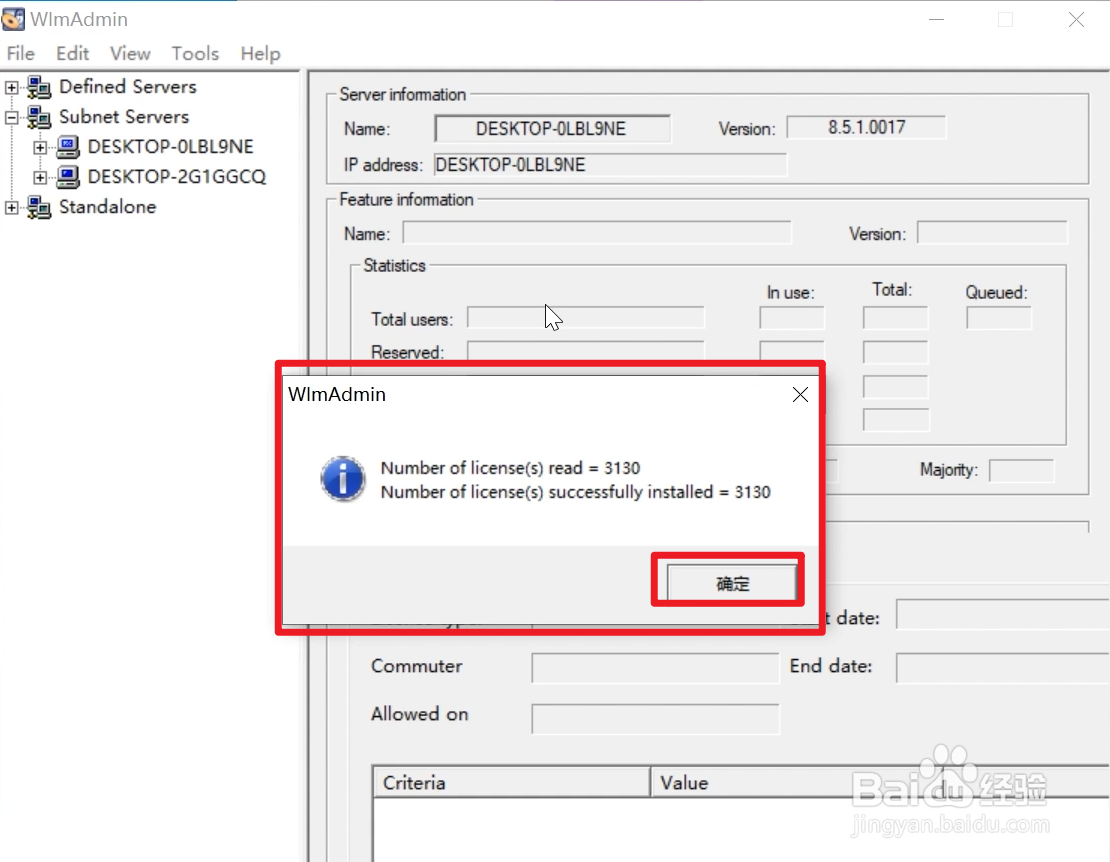Open the Edit menu
The image size is (1110, 862).
coord(71,53)
